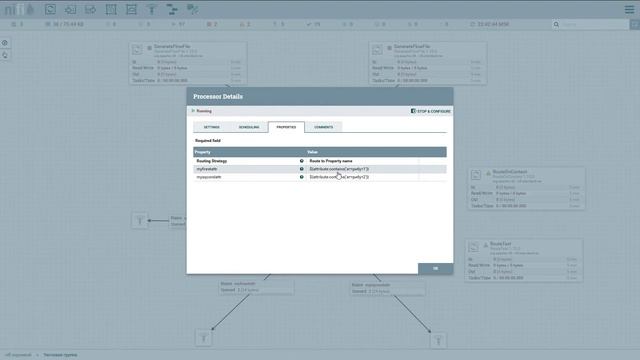Select the Processor component icon in toolbar

(x=50, y=9)
